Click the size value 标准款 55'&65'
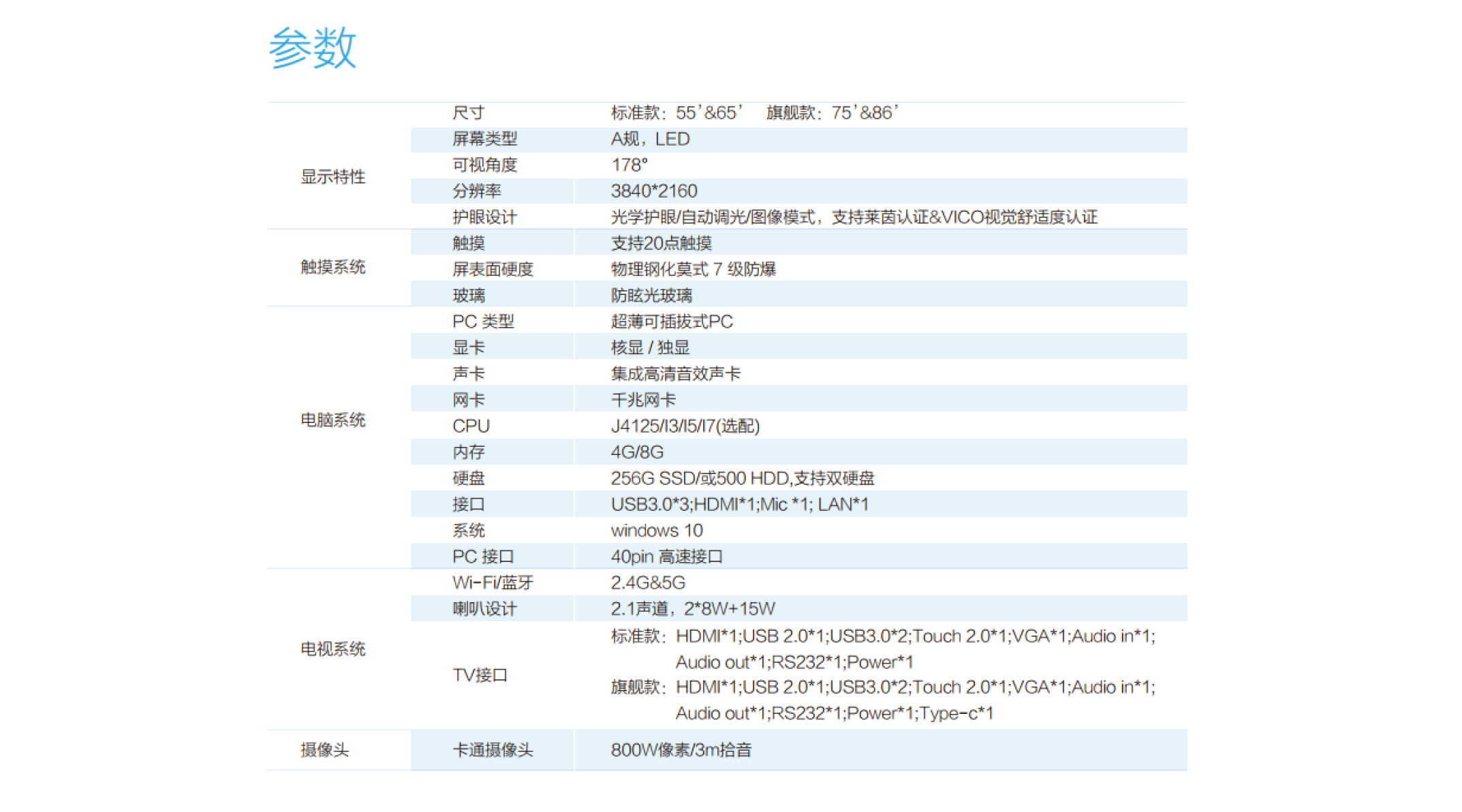The width and height of the screenshot is (1462, 812). pos(677,113)
